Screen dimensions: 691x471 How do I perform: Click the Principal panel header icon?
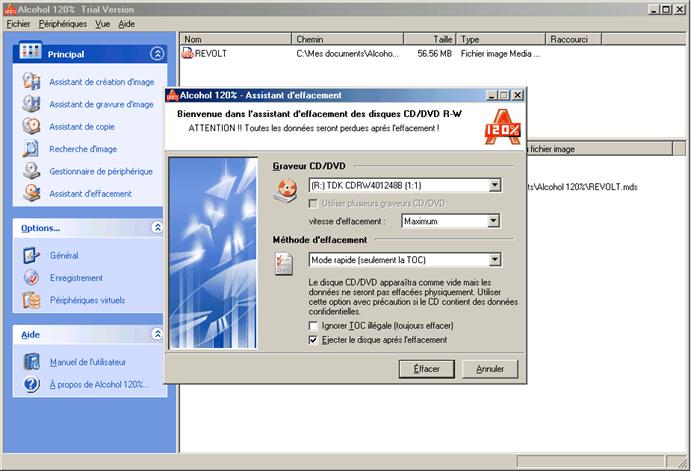(30, 52)
